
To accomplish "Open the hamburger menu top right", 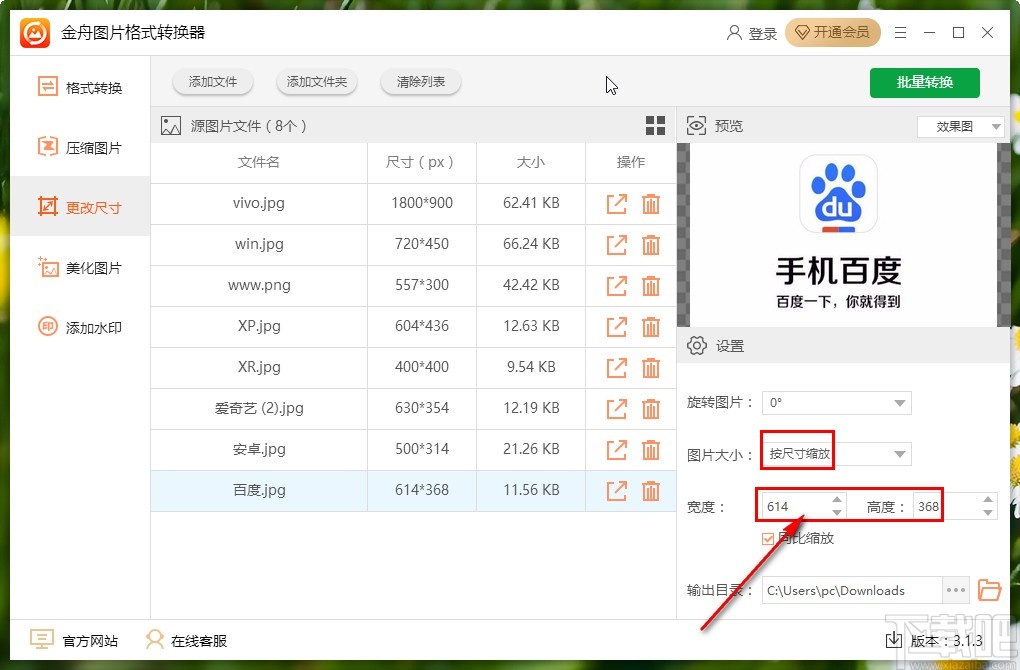I will click(899, 33).
